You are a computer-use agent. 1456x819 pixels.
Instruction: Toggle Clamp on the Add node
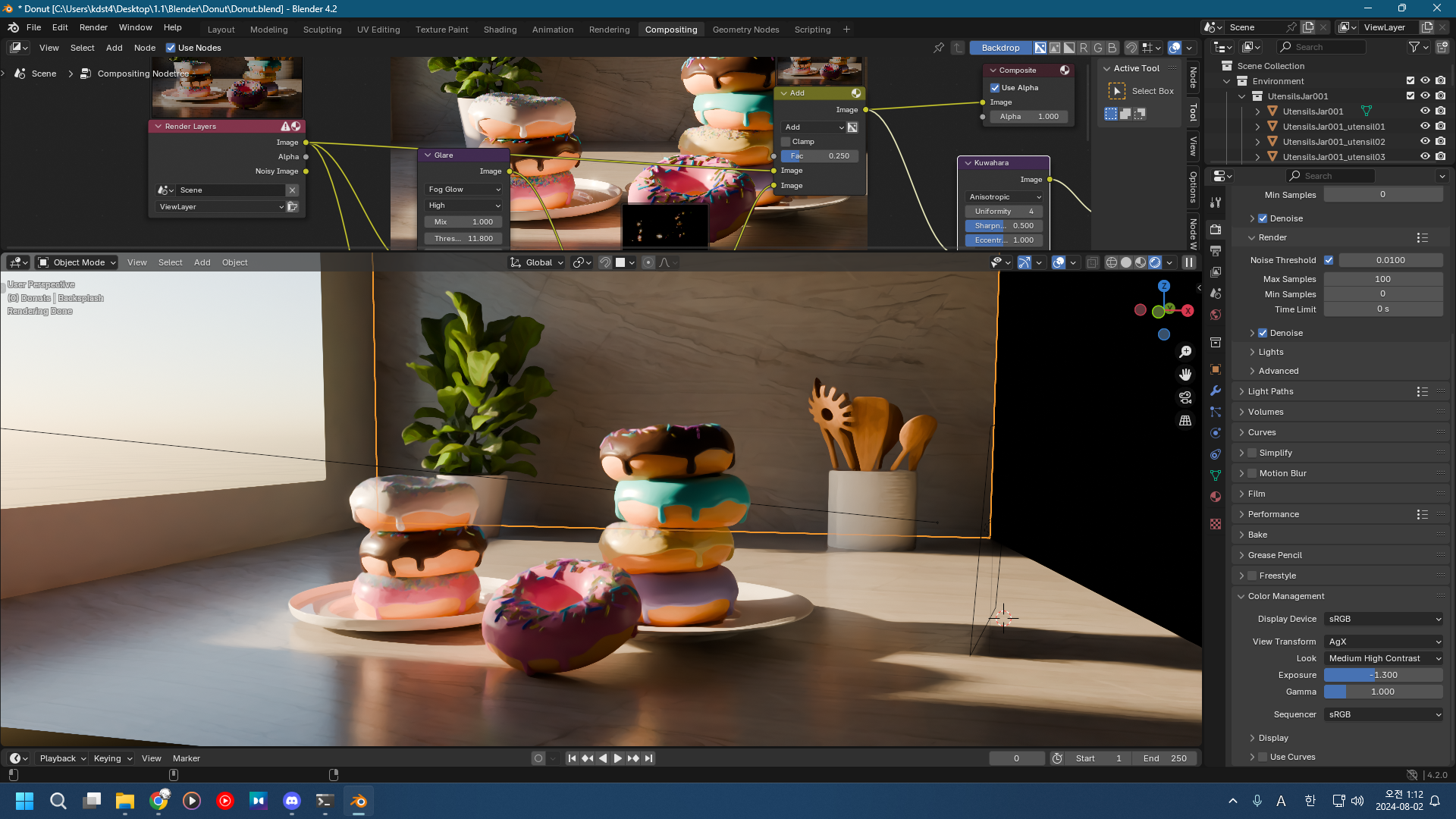(x=786, y=142)
